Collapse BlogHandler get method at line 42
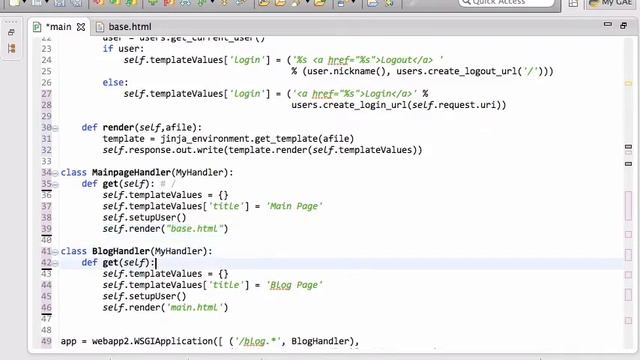The image size is (640, 360). click(x=56, y=263)
